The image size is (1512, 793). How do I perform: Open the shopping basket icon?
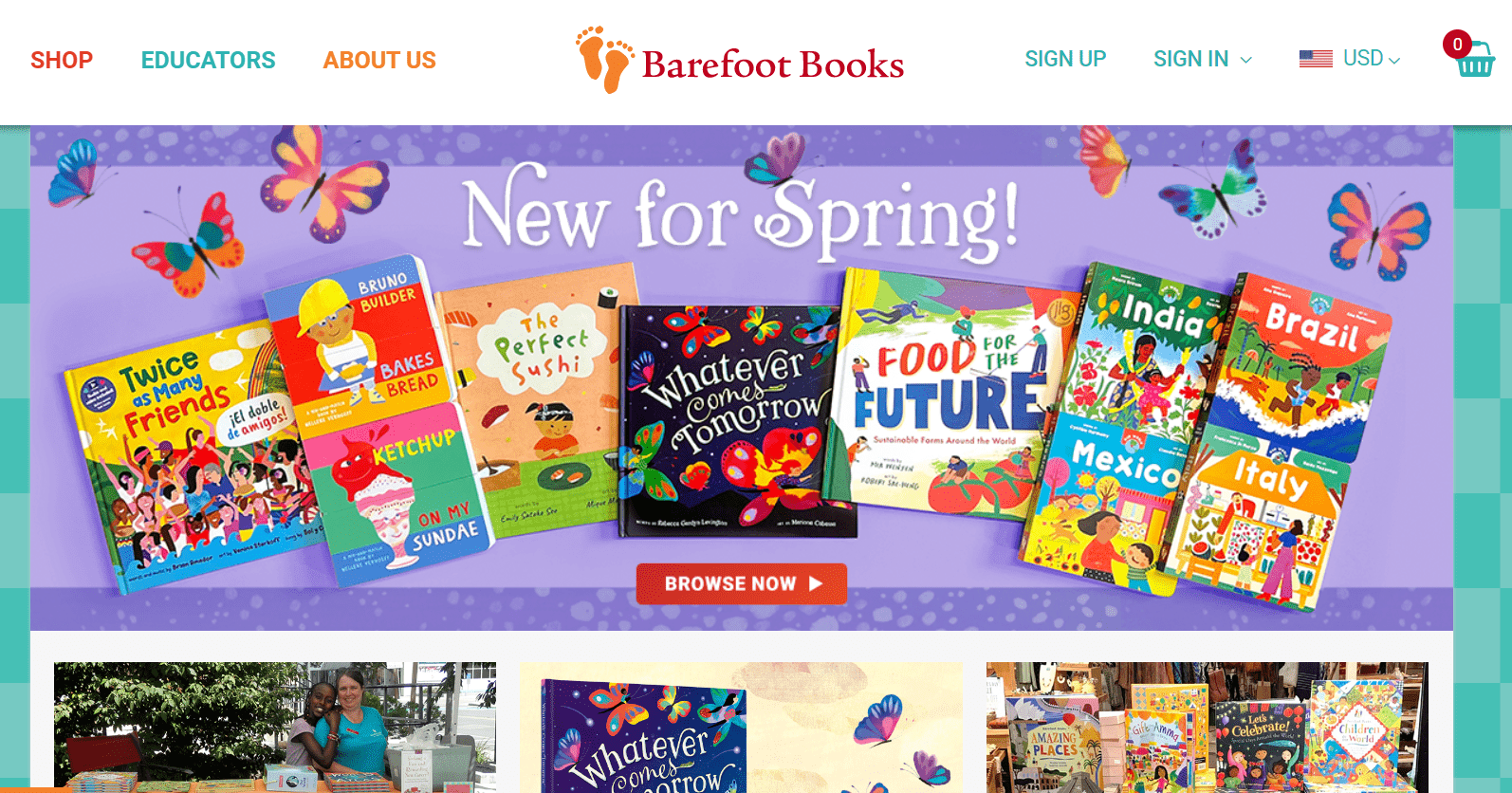point(1476,61)
